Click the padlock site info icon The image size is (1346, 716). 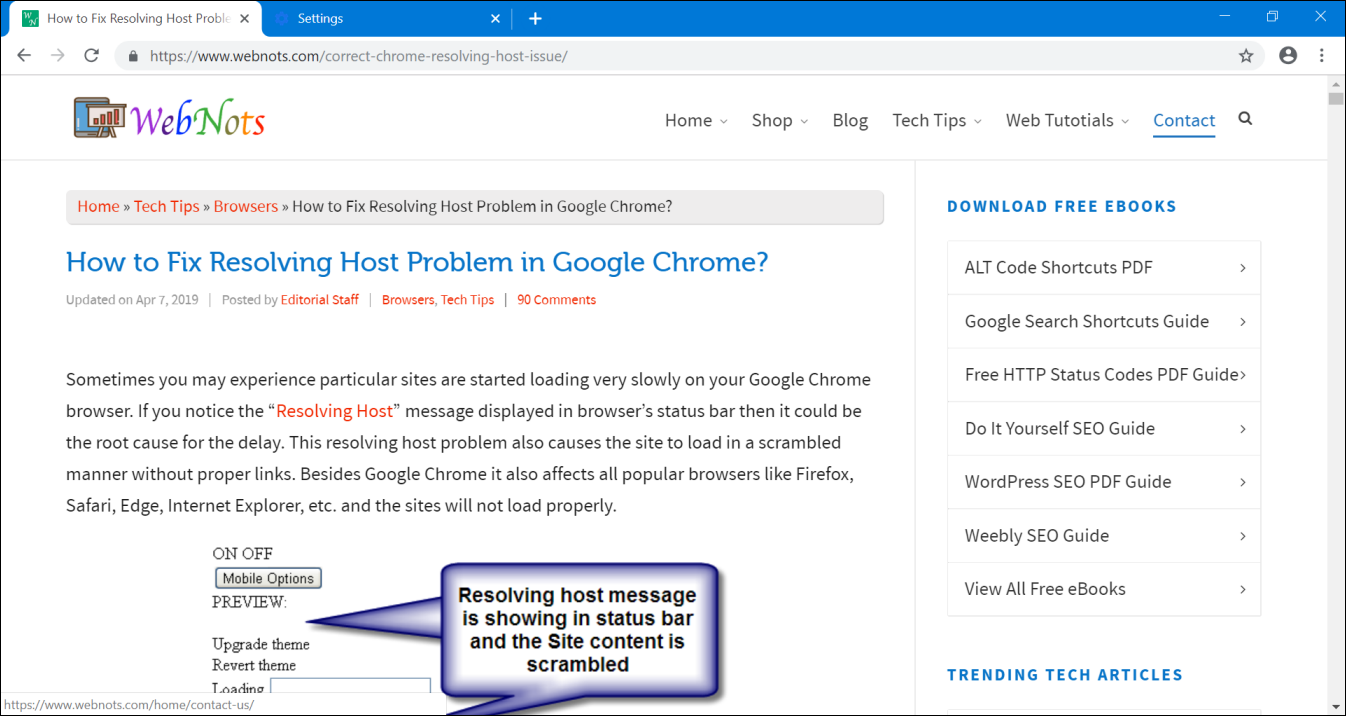click(133, 56)
